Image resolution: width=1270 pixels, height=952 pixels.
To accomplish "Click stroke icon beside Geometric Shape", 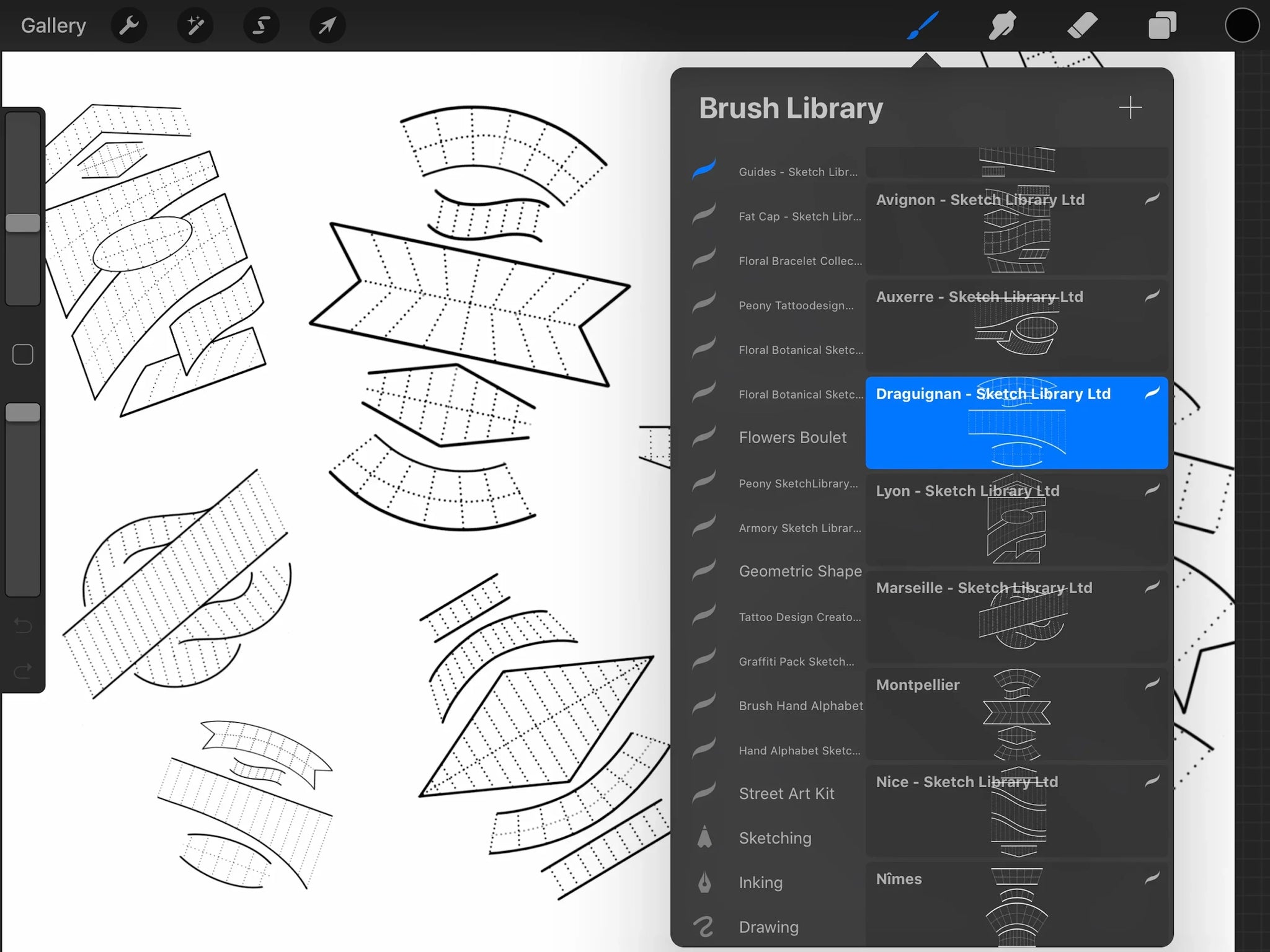I will tap(704, 570).
